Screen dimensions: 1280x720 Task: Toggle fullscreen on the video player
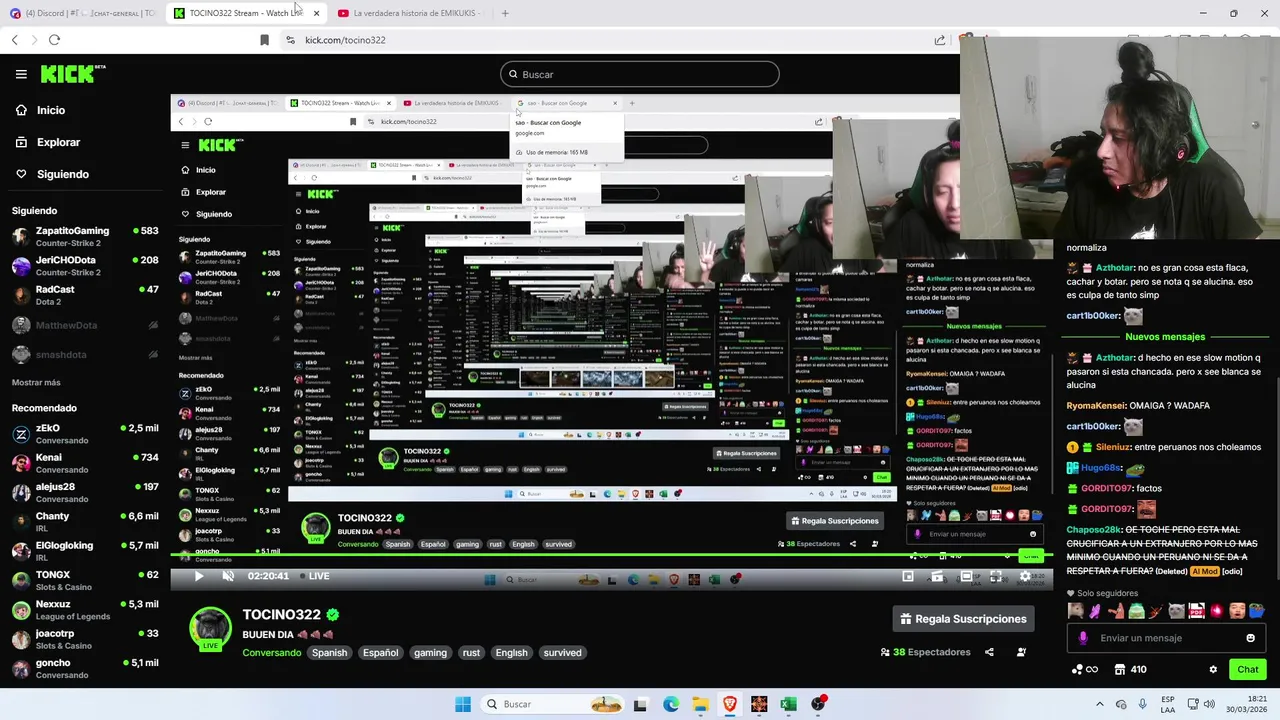point(995,576)
